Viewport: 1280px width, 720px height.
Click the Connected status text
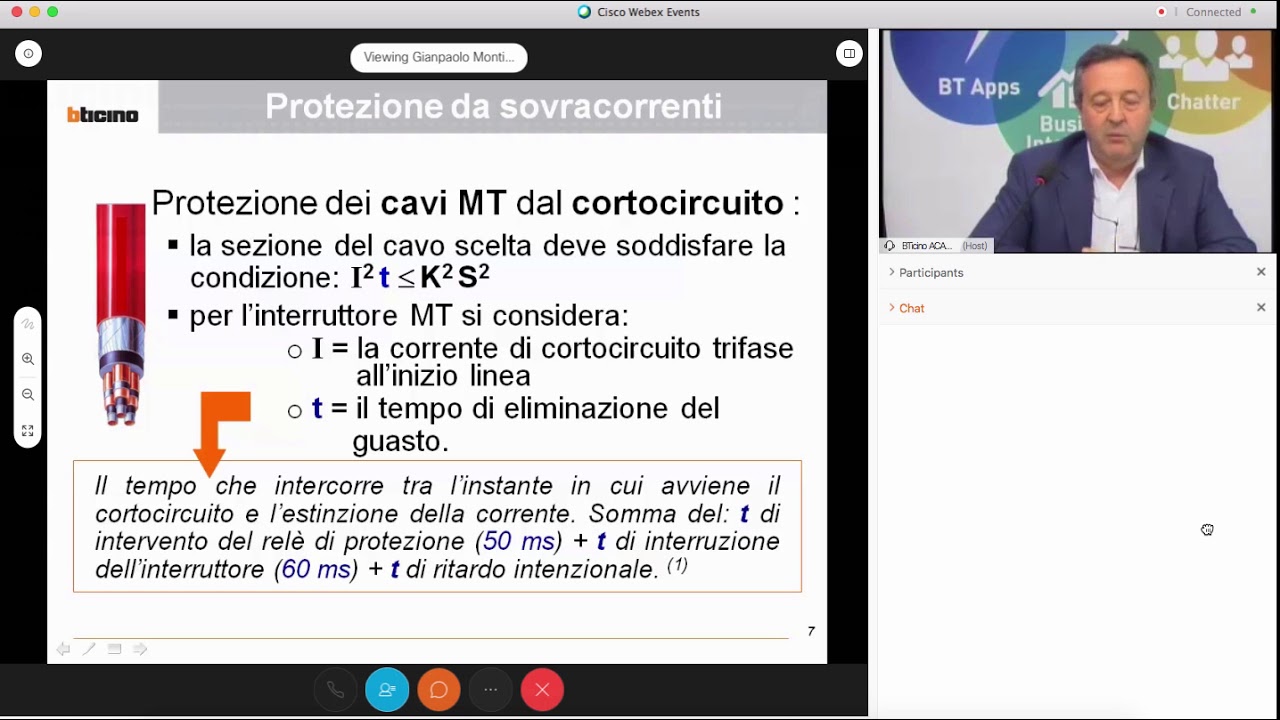1213,12
